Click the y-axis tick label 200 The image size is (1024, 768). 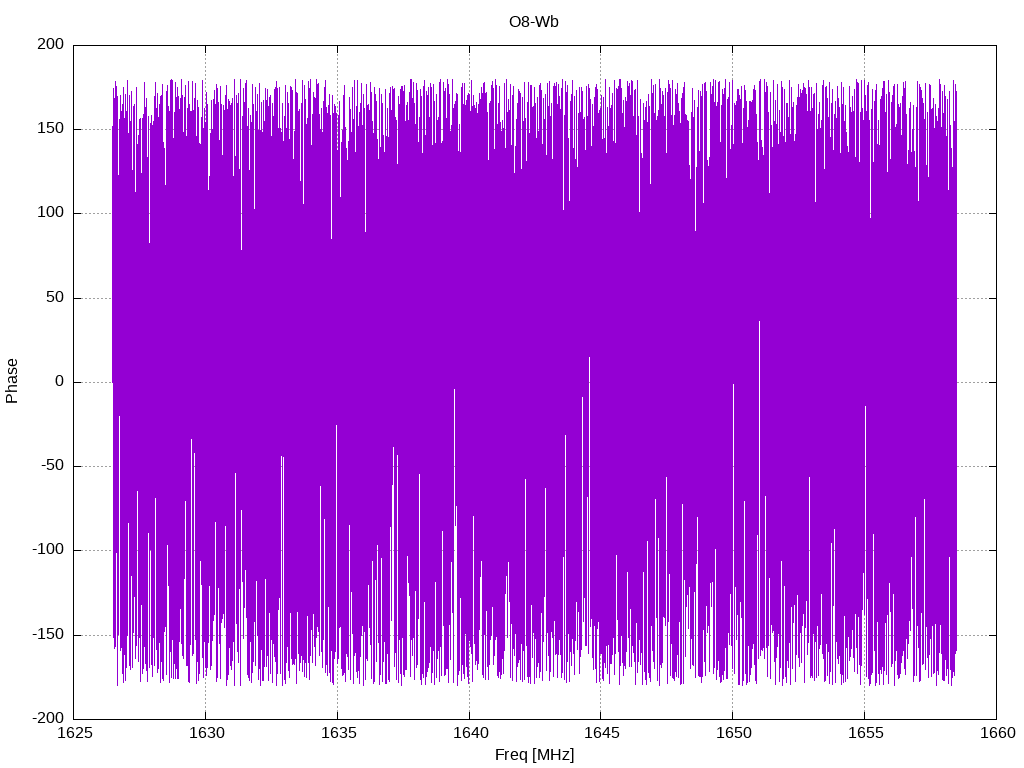51,44
